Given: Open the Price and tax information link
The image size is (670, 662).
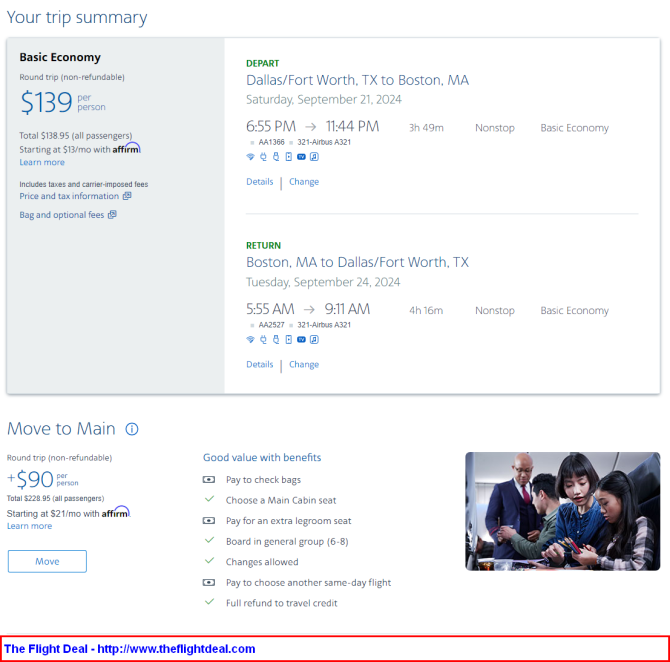Looking at the screenshot, I should [x=69, y=196].
